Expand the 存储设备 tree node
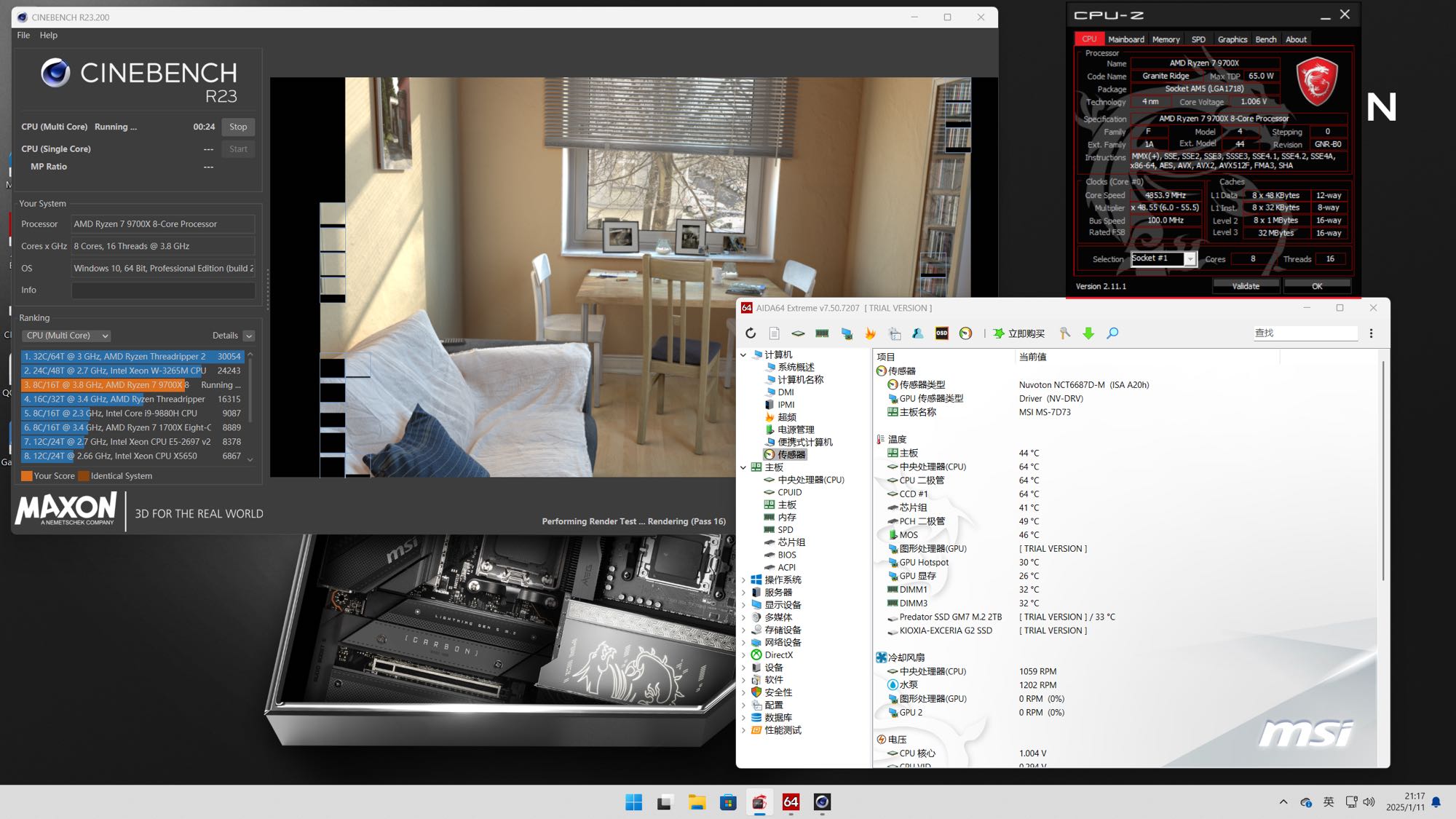This screenshot has height=819, width=1456. (743, 630)
